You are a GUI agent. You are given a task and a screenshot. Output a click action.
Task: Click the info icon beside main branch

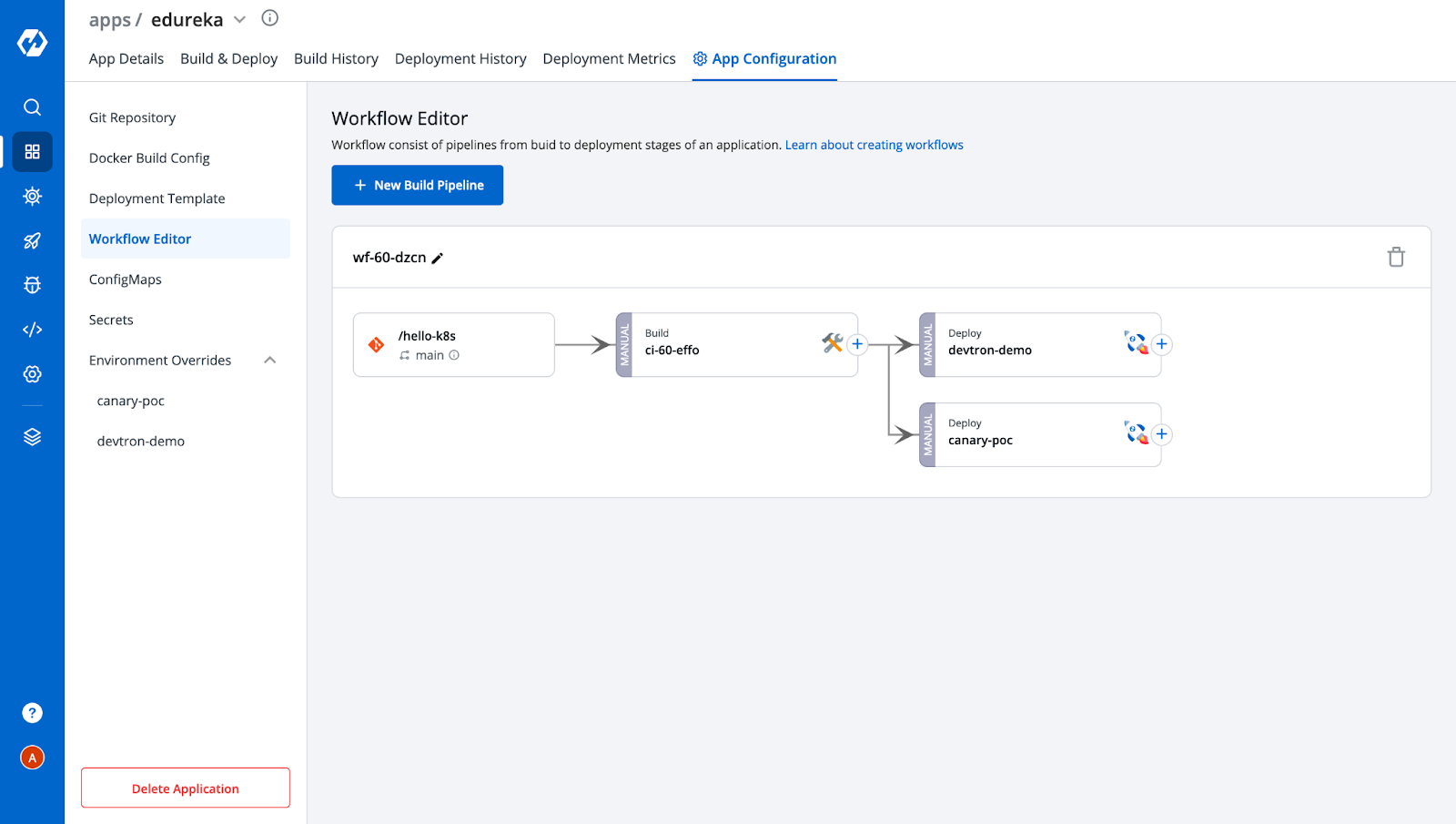point(454,355)
